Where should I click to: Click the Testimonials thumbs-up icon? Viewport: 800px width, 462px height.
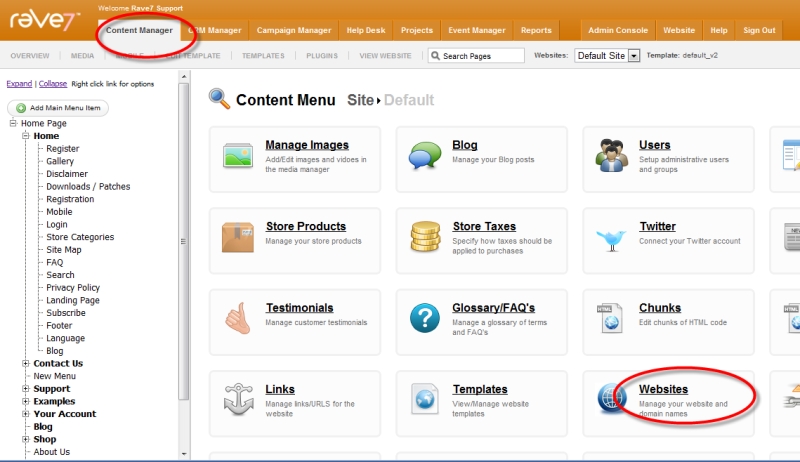[x=238, y=318]
